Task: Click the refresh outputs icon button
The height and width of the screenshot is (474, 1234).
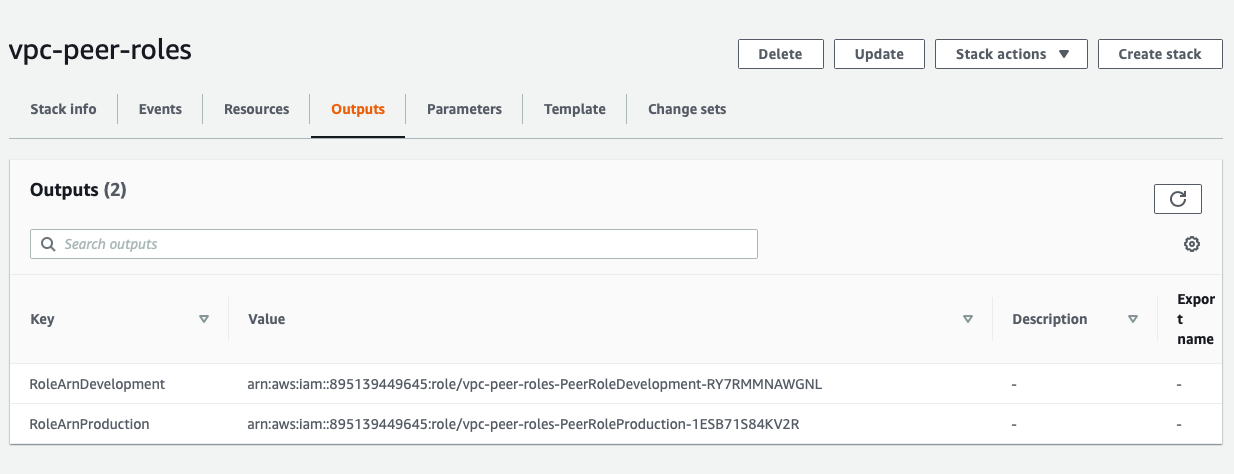Action: pos(1177,199)
